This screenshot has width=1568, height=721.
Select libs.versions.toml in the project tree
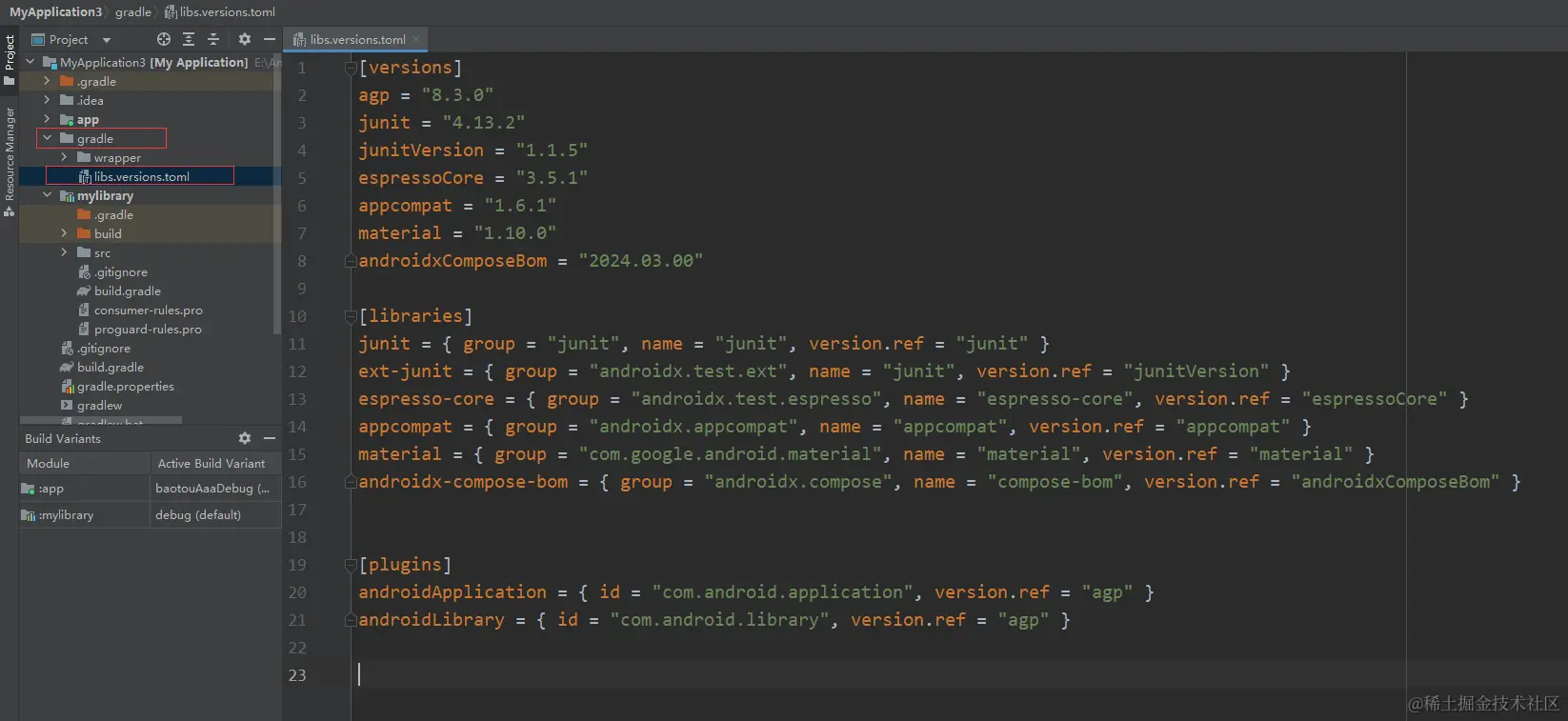tap(141, 176)
